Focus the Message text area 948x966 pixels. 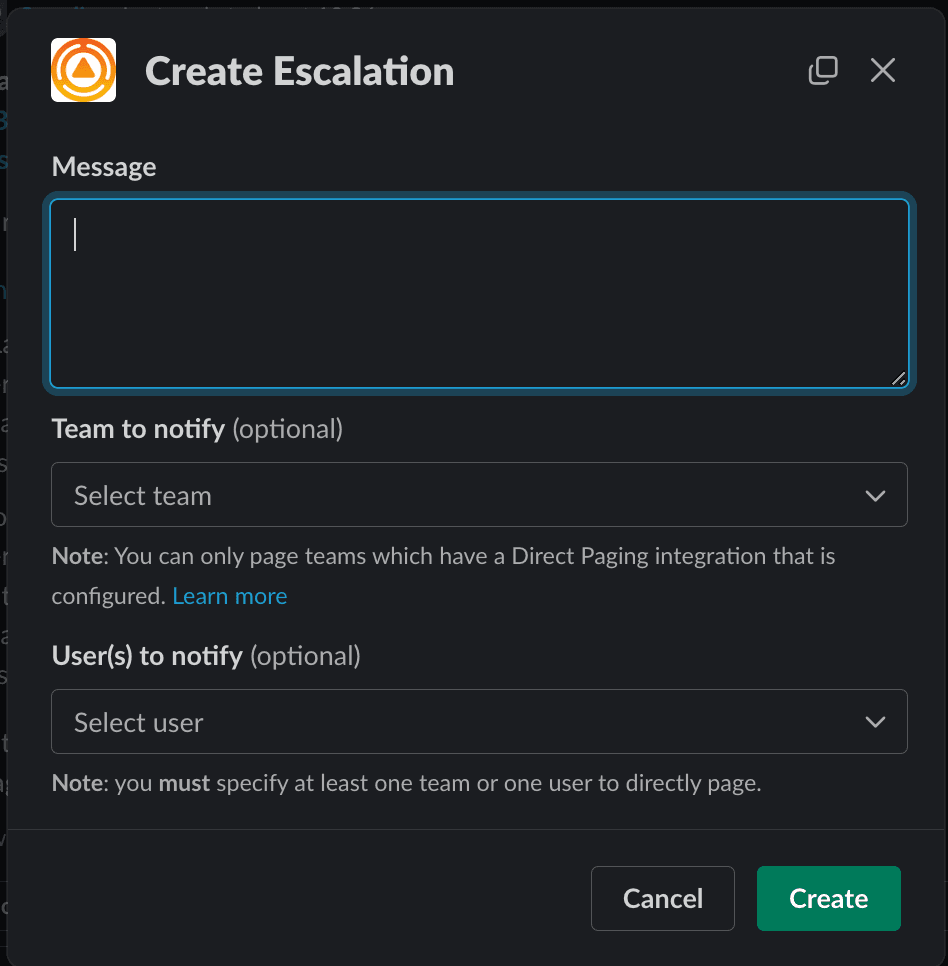coord(479,293)
